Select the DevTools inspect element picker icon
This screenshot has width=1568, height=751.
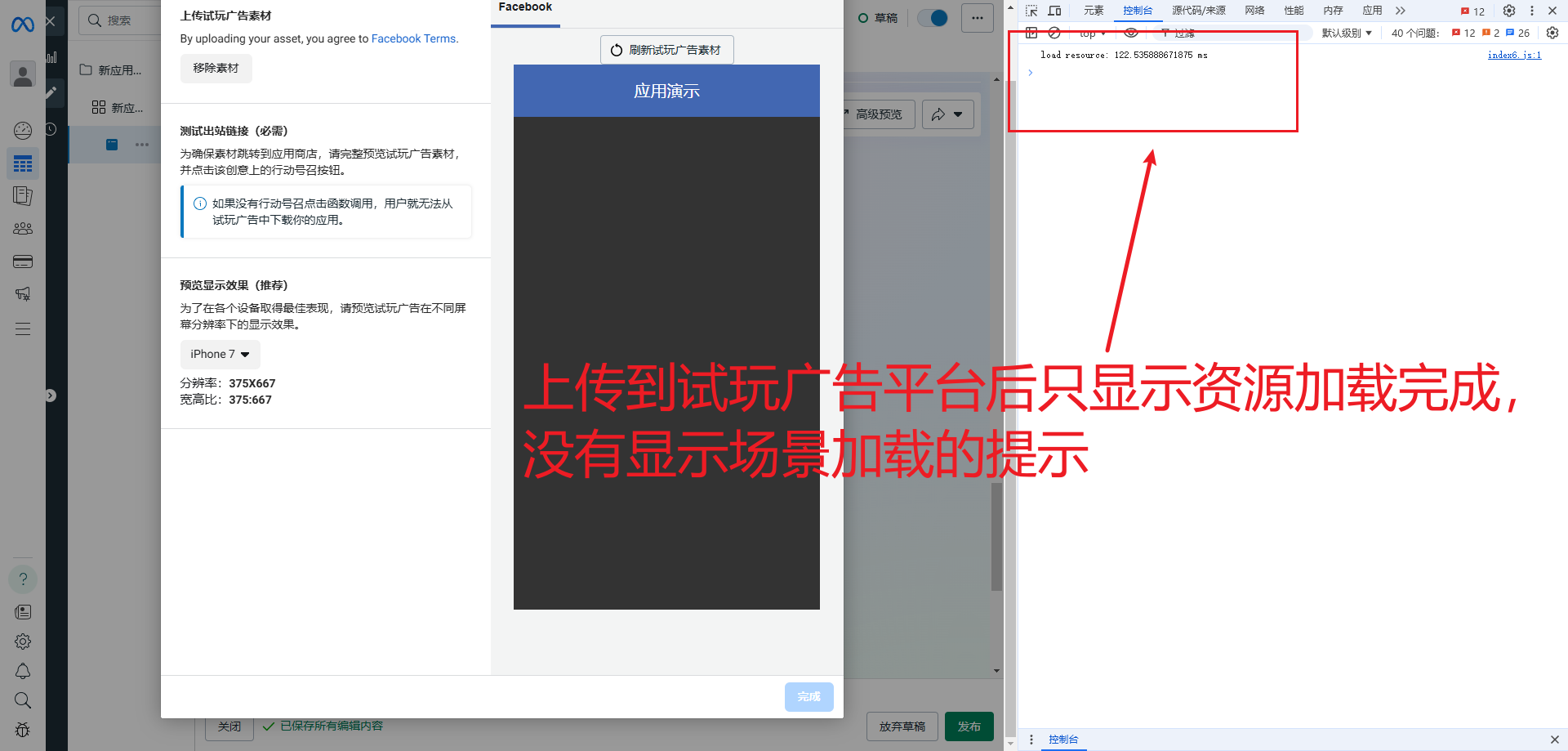point(1031,11)
